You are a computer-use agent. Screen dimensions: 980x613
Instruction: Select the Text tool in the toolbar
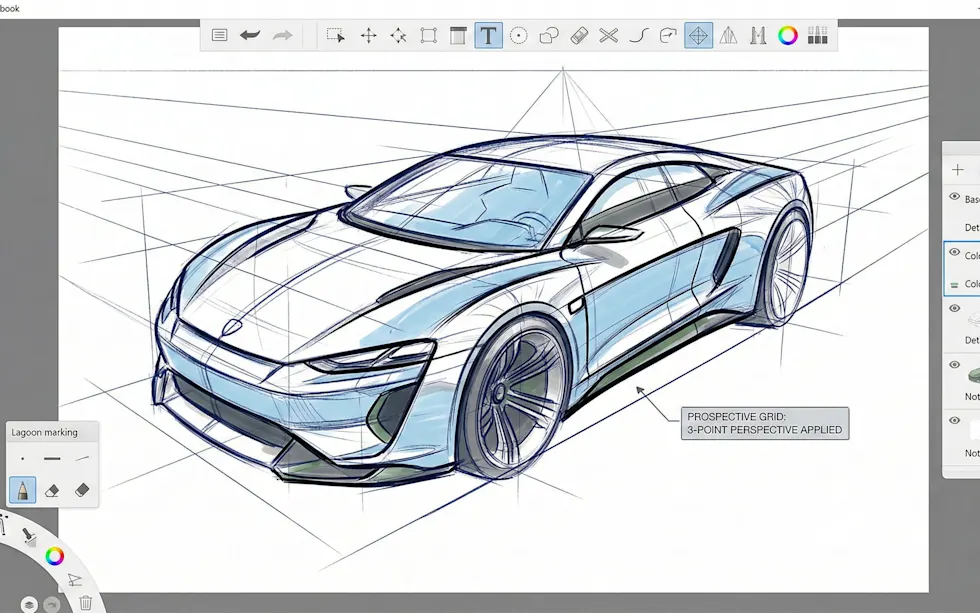[487, 36]
